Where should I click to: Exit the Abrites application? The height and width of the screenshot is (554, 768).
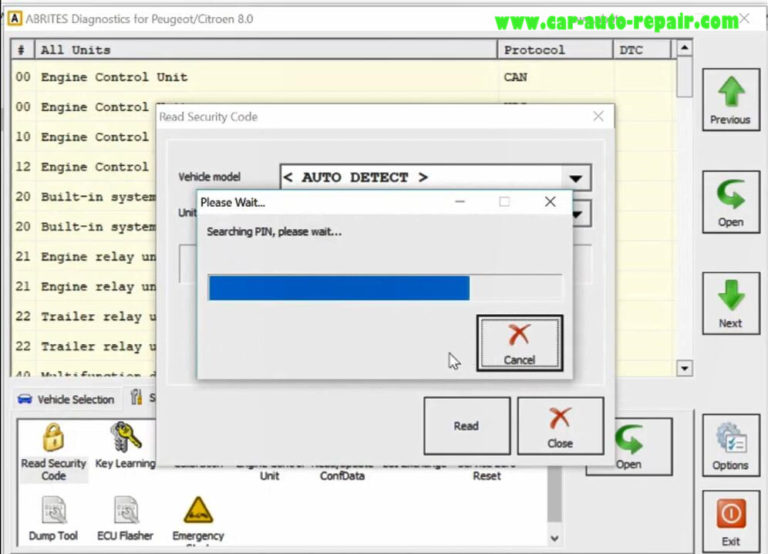(x=731, y=520)
